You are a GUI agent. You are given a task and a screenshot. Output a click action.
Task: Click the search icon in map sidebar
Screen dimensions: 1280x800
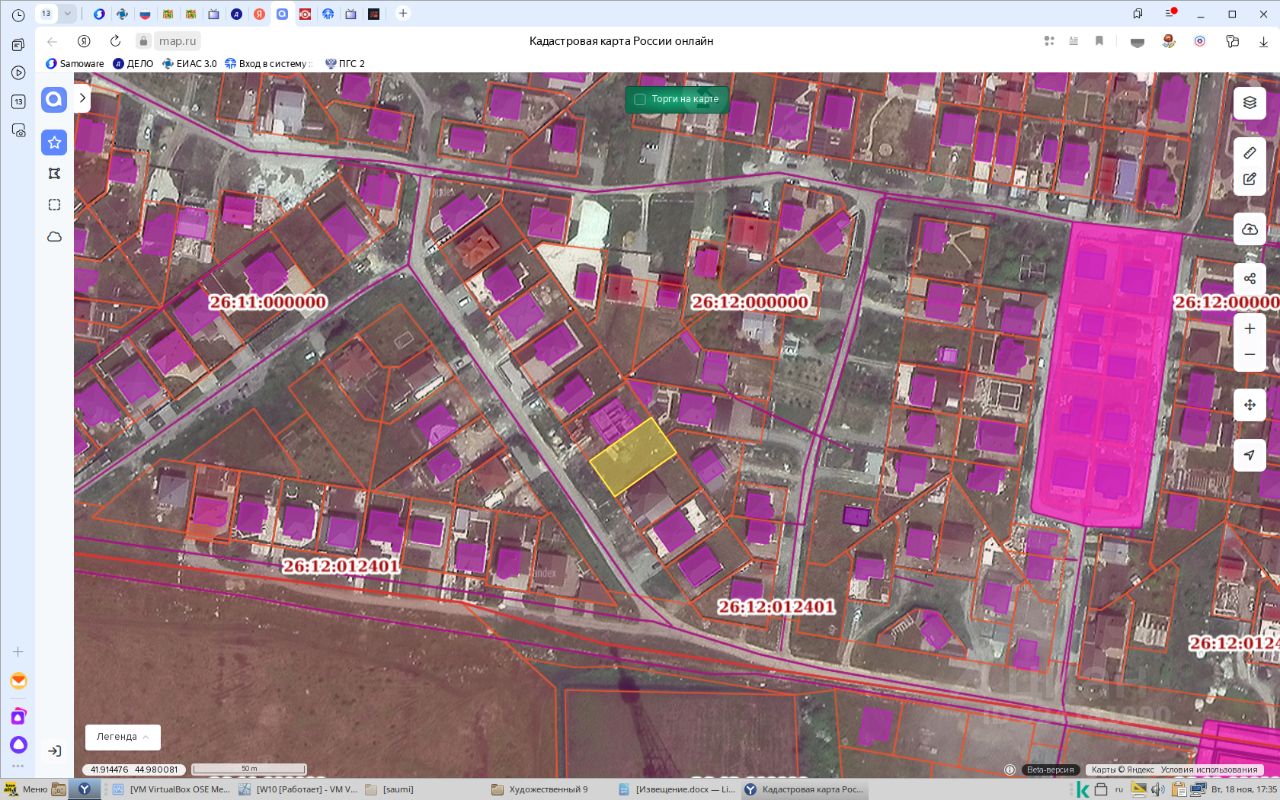click(54, 99)
